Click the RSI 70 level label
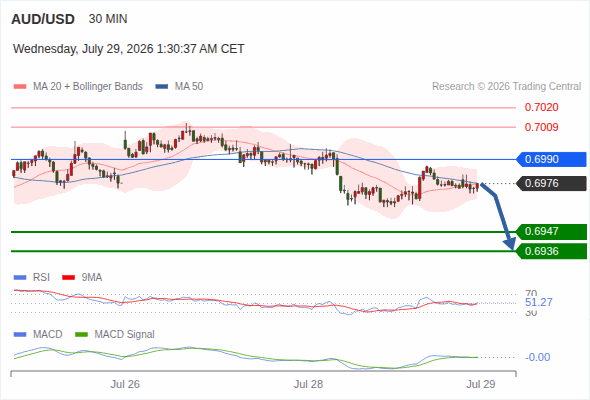 click(531, 293)
